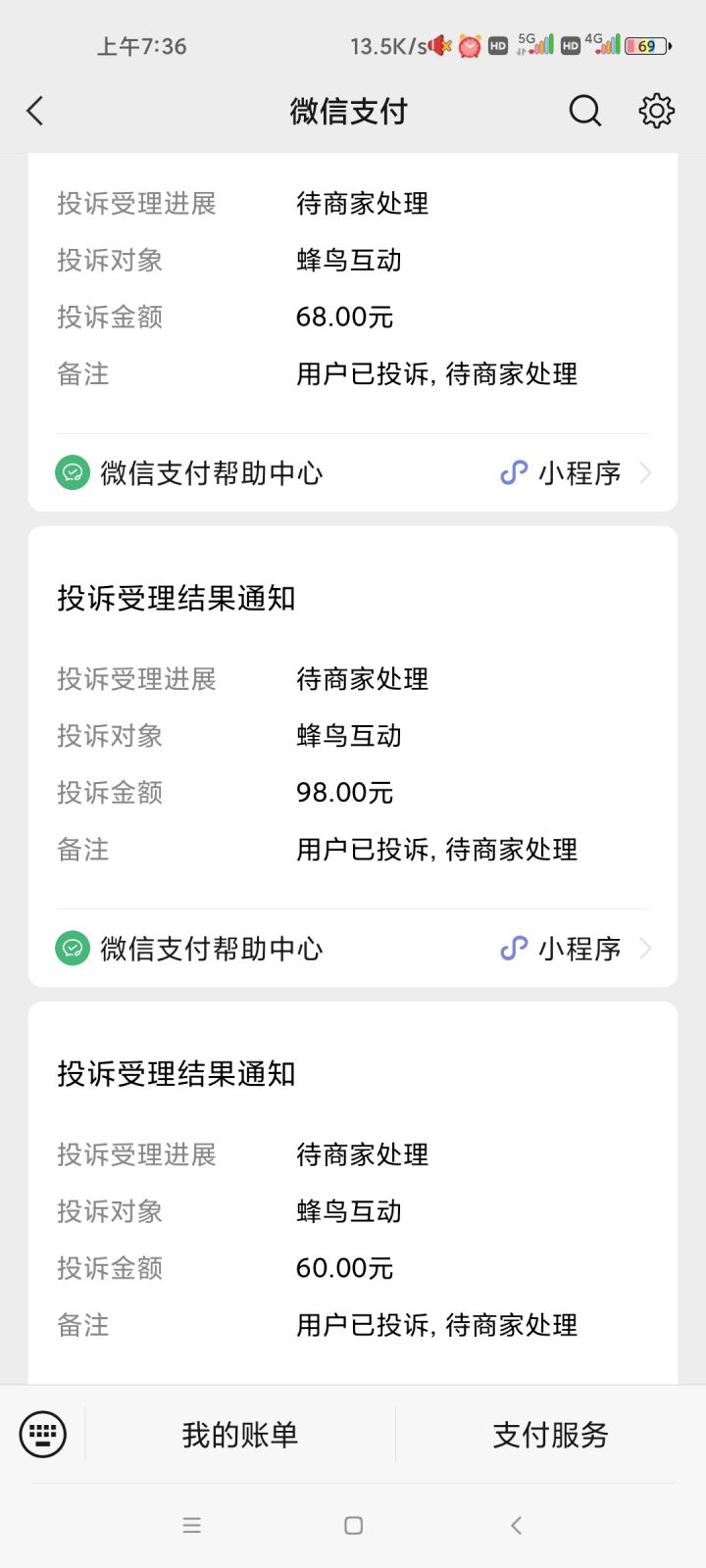Open search with the magnifier icon
706x1568 pixels.
tap(584, 111)
